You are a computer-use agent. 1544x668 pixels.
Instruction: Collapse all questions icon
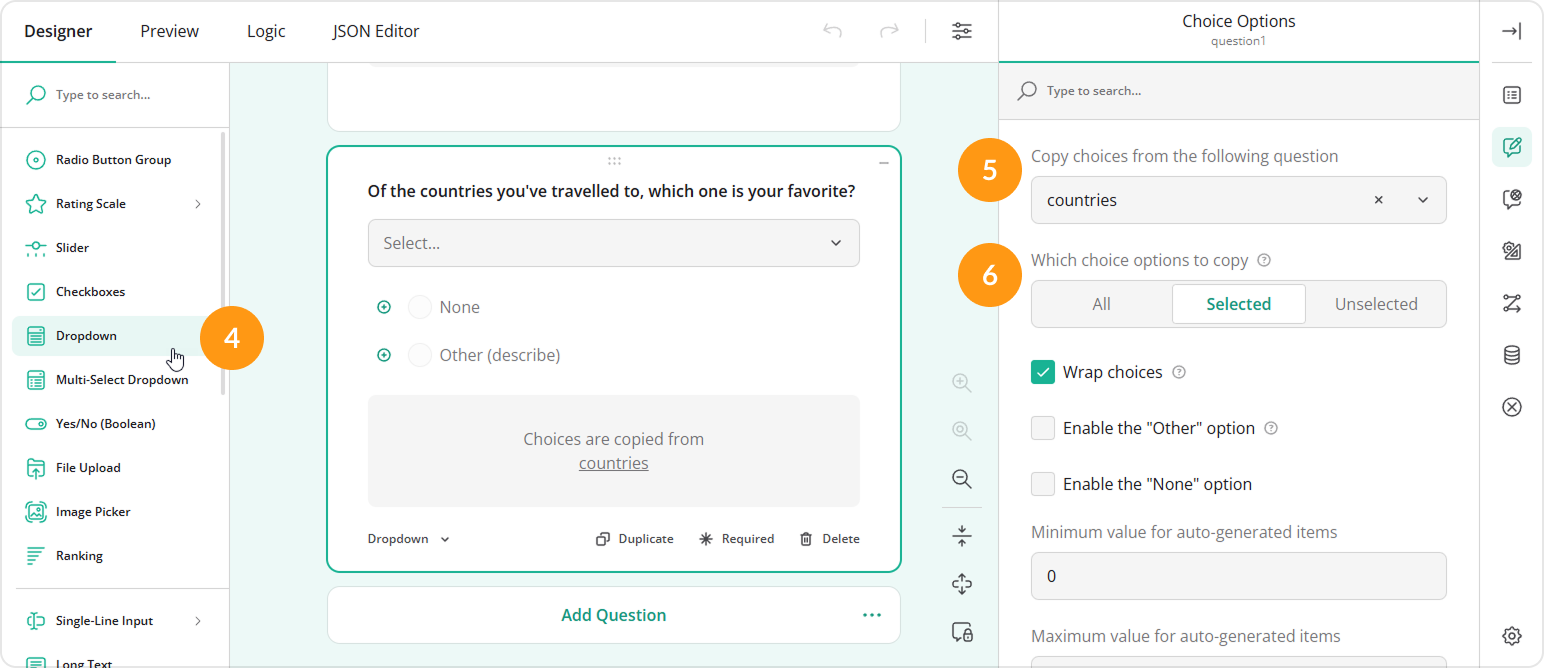[962, 535]
